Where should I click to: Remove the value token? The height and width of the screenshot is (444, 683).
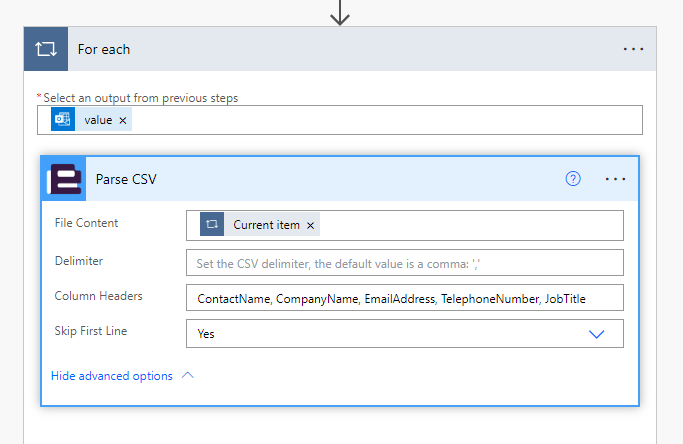(123, 120)
